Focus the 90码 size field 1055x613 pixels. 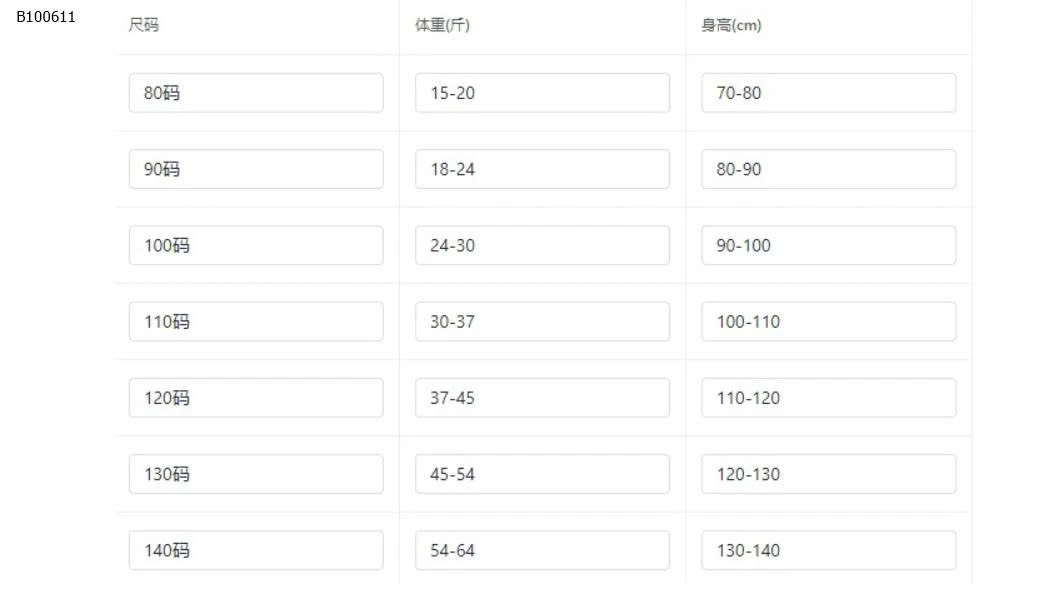coord(256,169)
